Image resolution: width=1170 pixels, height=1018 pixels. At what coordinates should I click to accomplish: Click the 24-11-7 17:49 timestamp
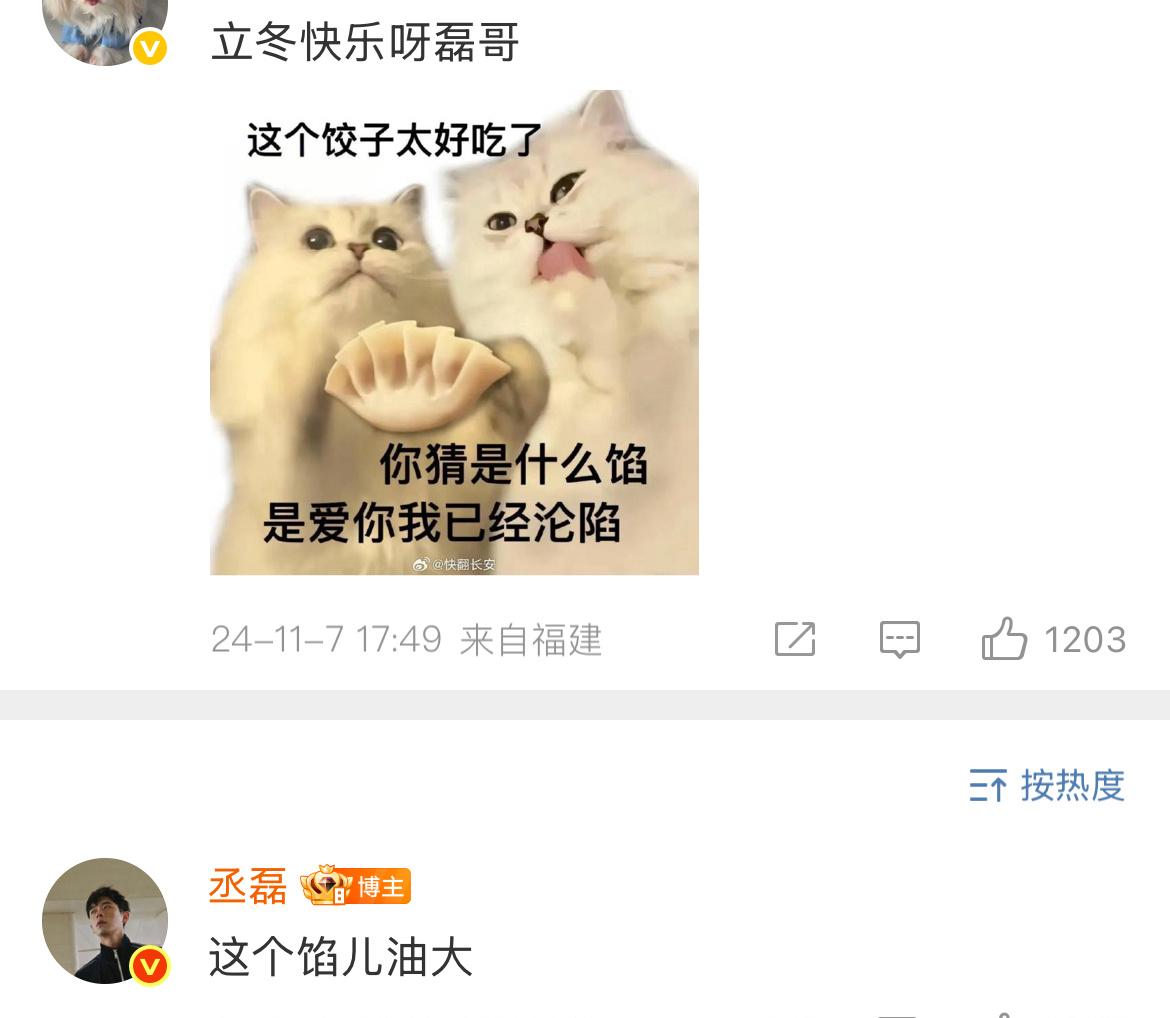[x=326, y=640]
